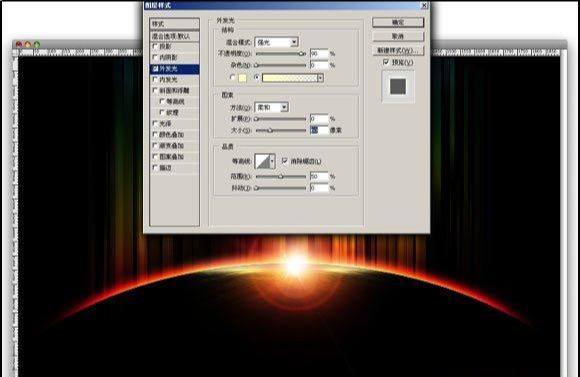The height and width of the screenshot is (377, 580).
Task: Click the contour curve thumbnail
Action: tap(263, 161)
